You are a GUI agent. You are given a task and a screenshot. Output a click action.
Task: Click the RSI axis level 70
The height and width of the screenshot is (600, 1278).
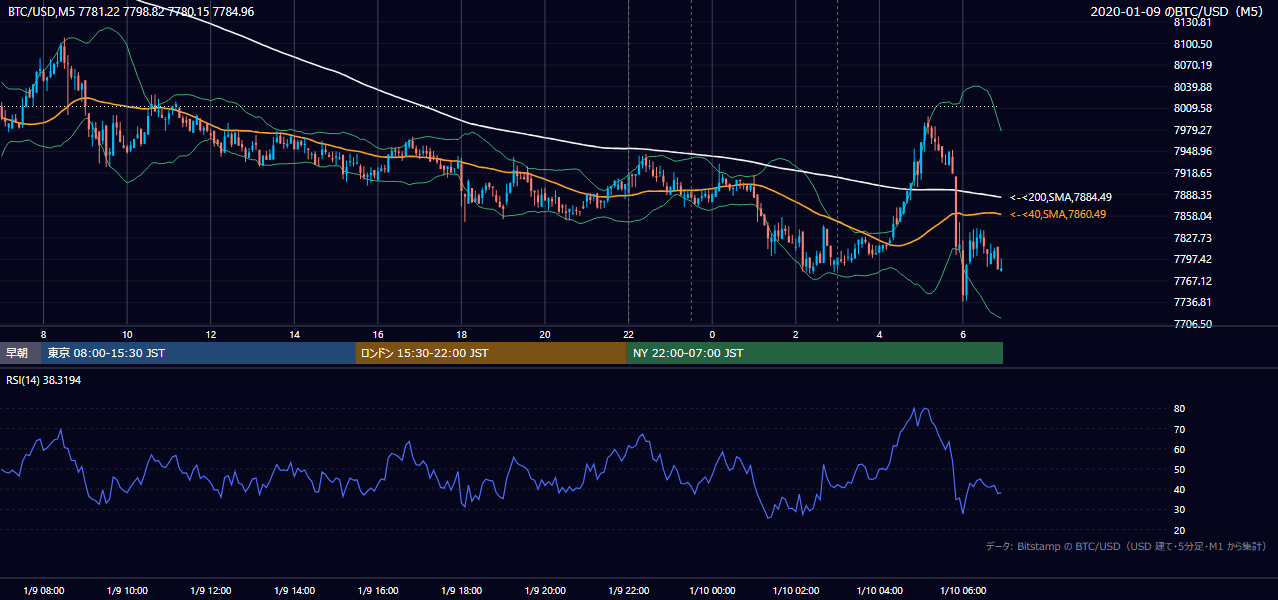point(1180,429)
